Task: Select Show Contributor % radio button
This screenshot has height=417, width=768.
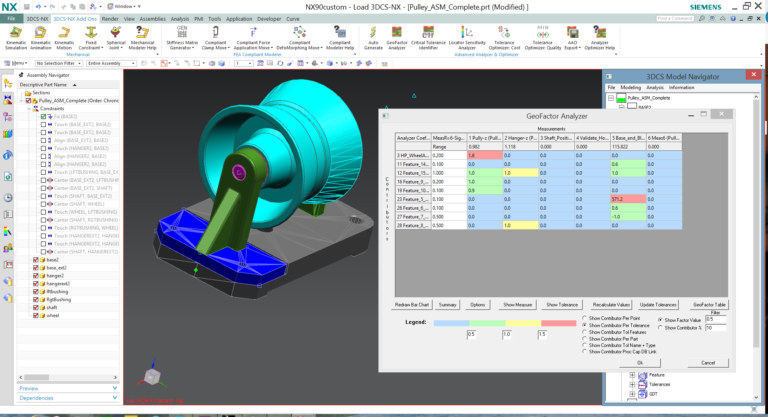Action: click(x=660, y=327)
